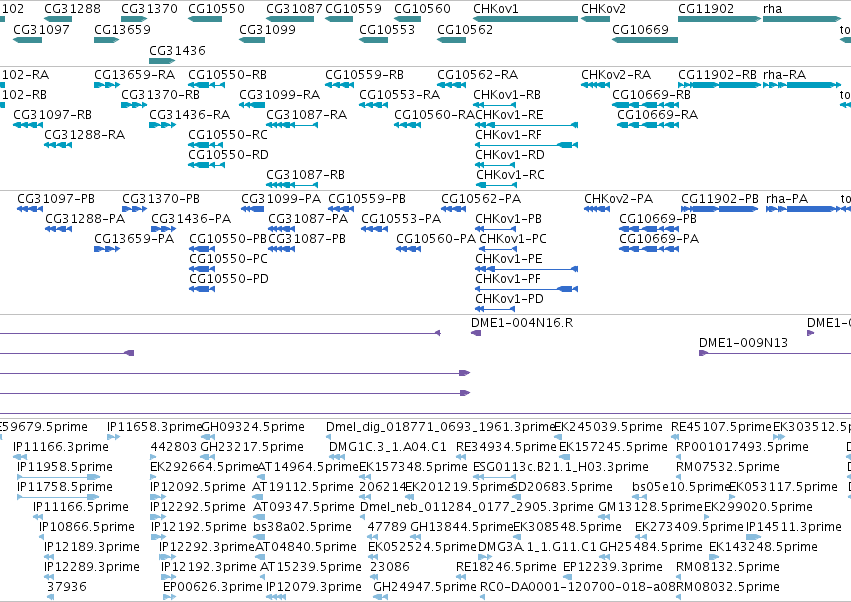
Task: Select the 37936 EST label
Action: click(x=67, y=587)
